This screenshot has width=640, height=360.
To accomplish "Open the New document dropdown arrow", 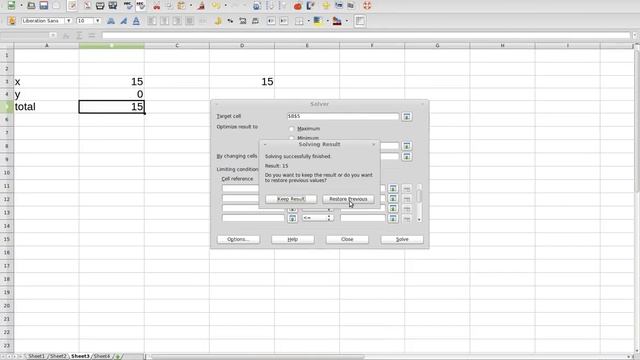I will coord(21,6).
